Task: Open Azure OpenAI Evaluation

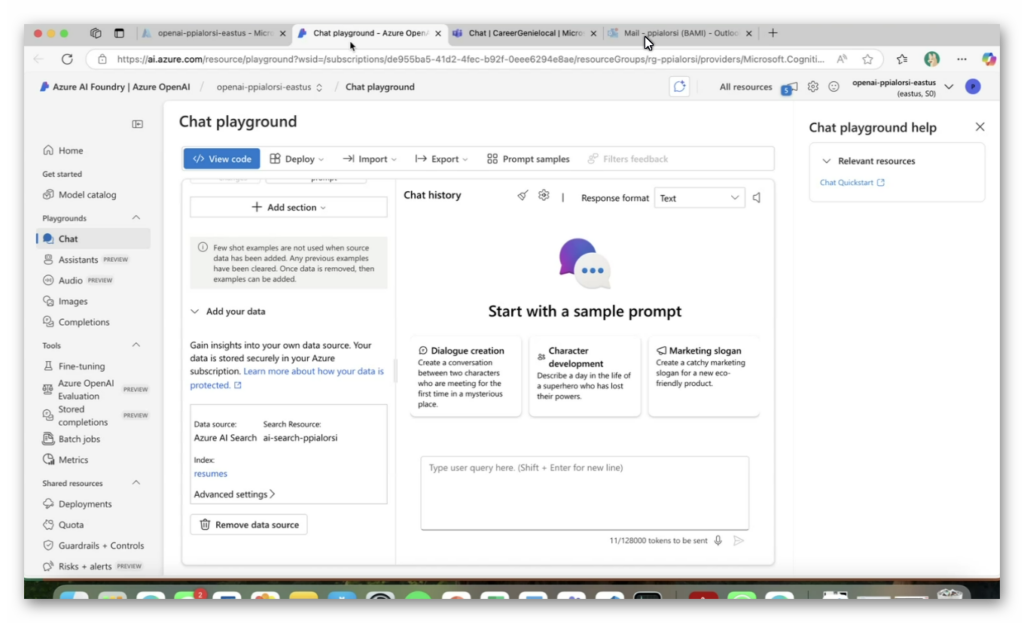Action: coord(86,389)
